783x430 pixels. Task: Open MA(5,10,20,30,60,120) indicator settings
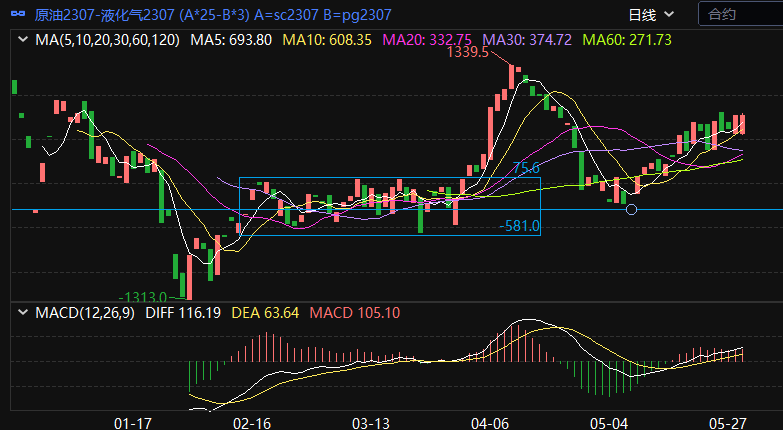click(108, 40)
